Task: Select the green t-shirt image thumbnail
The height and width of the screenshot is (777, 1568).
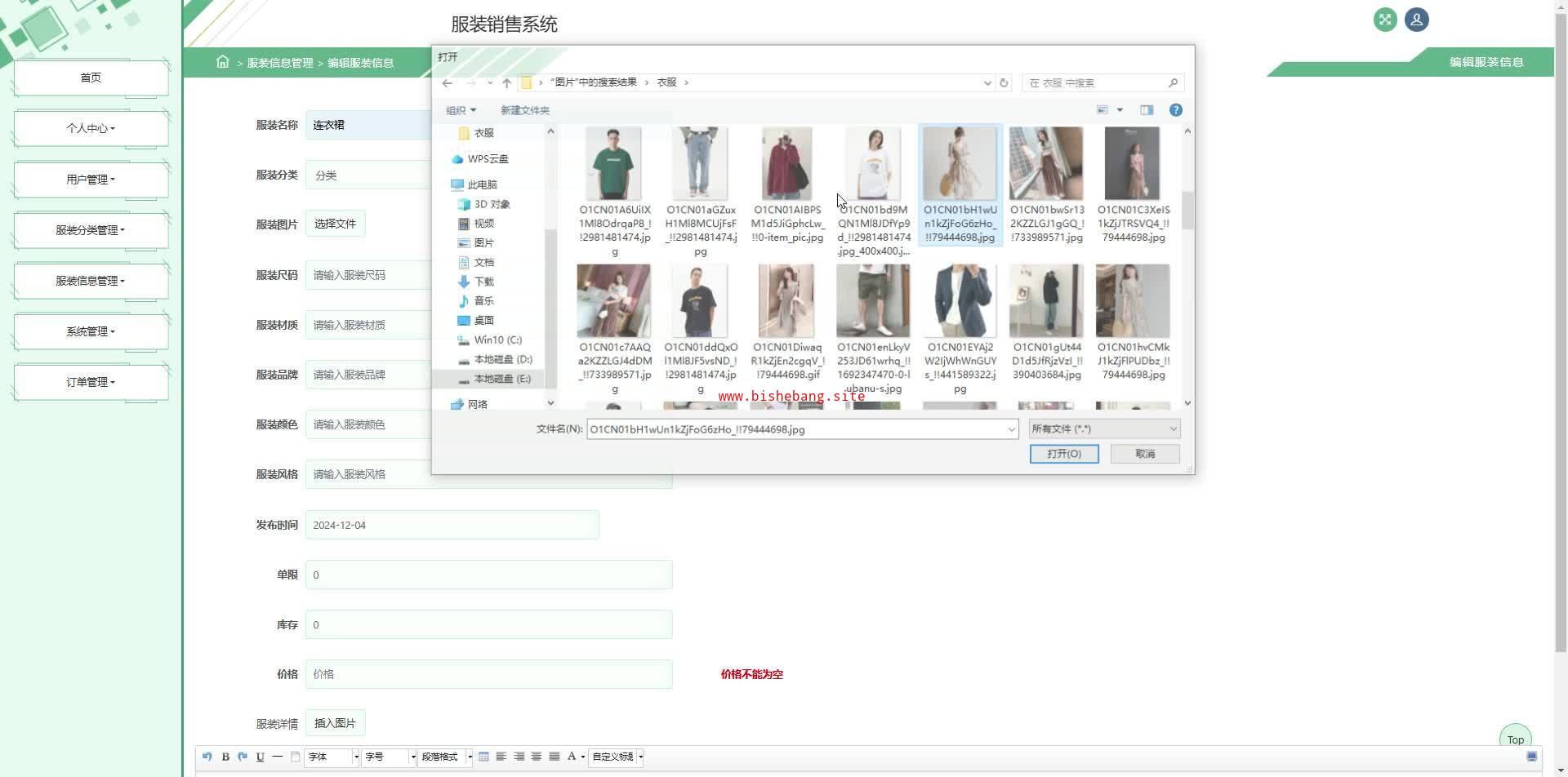Action: coord(613,164)
